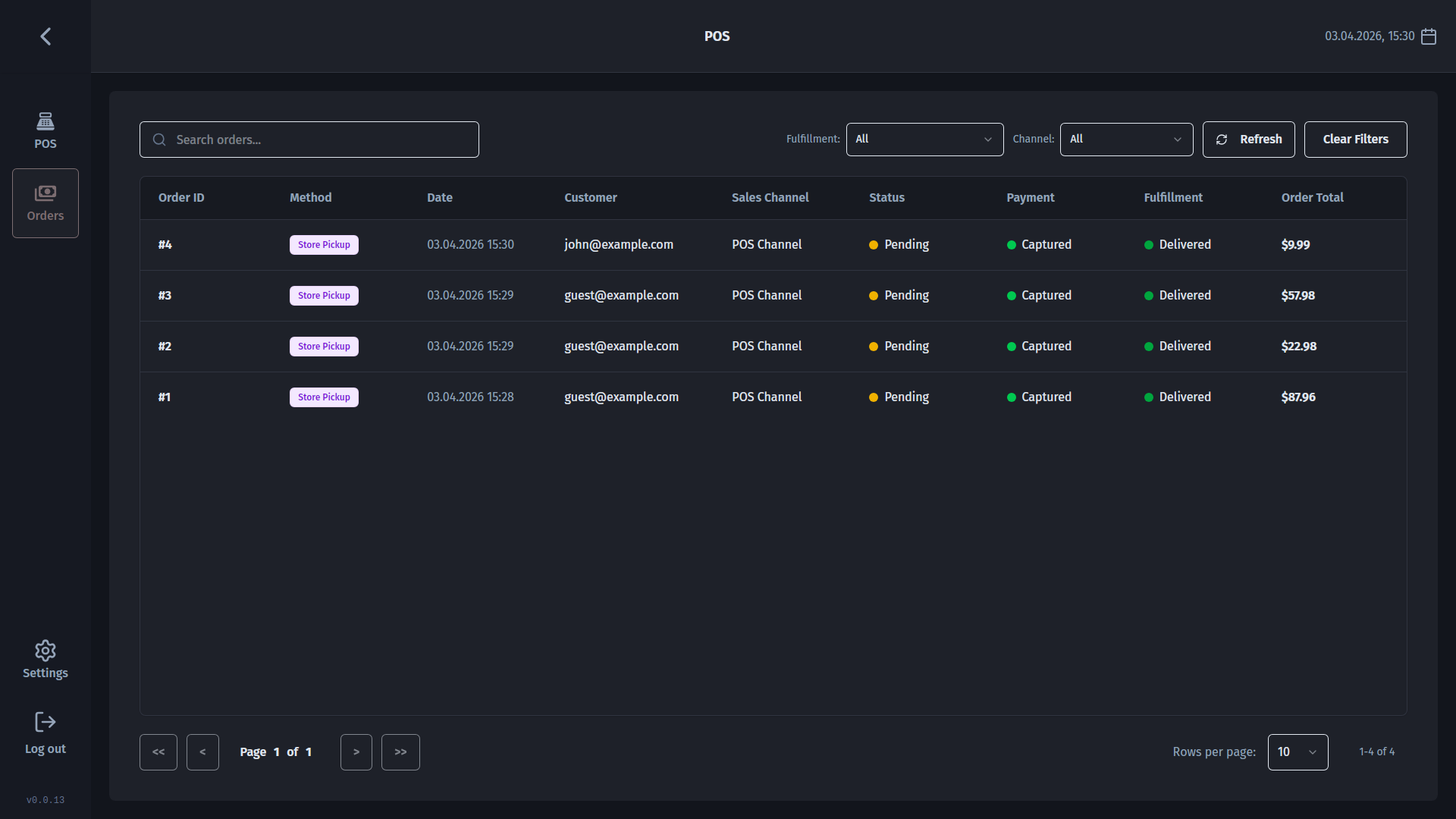Screen dimensions: 1456x819
Task: Click order total $9.99
Action: click(x=1296, y=245)
